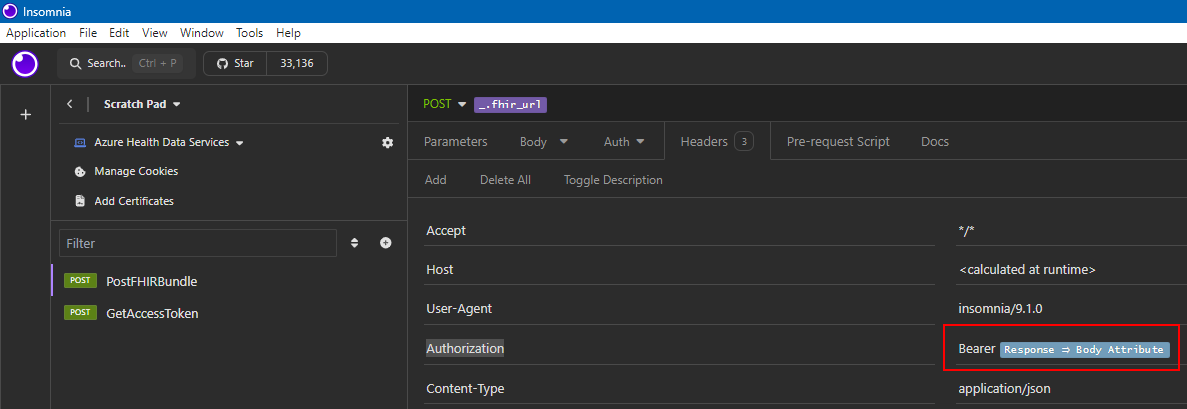Click the plus icon in left sidebar
This screenshot has height=409, width=1187.
[25, 115]
